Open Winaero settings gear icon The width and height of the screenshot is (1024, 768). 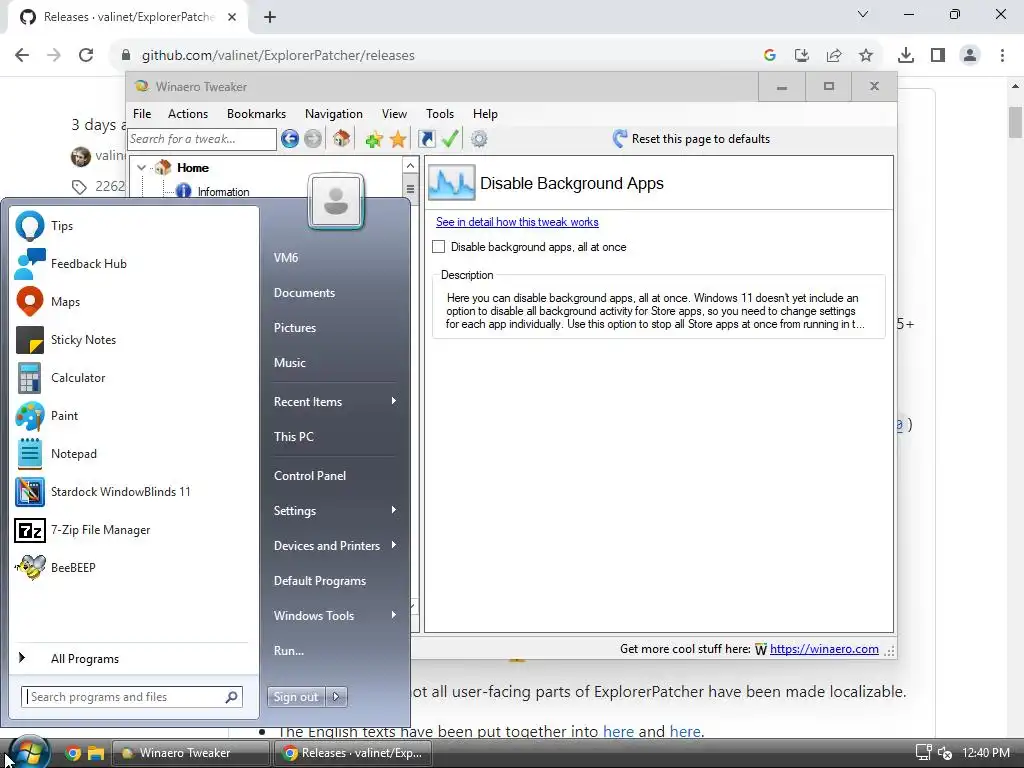click(479, 138)
